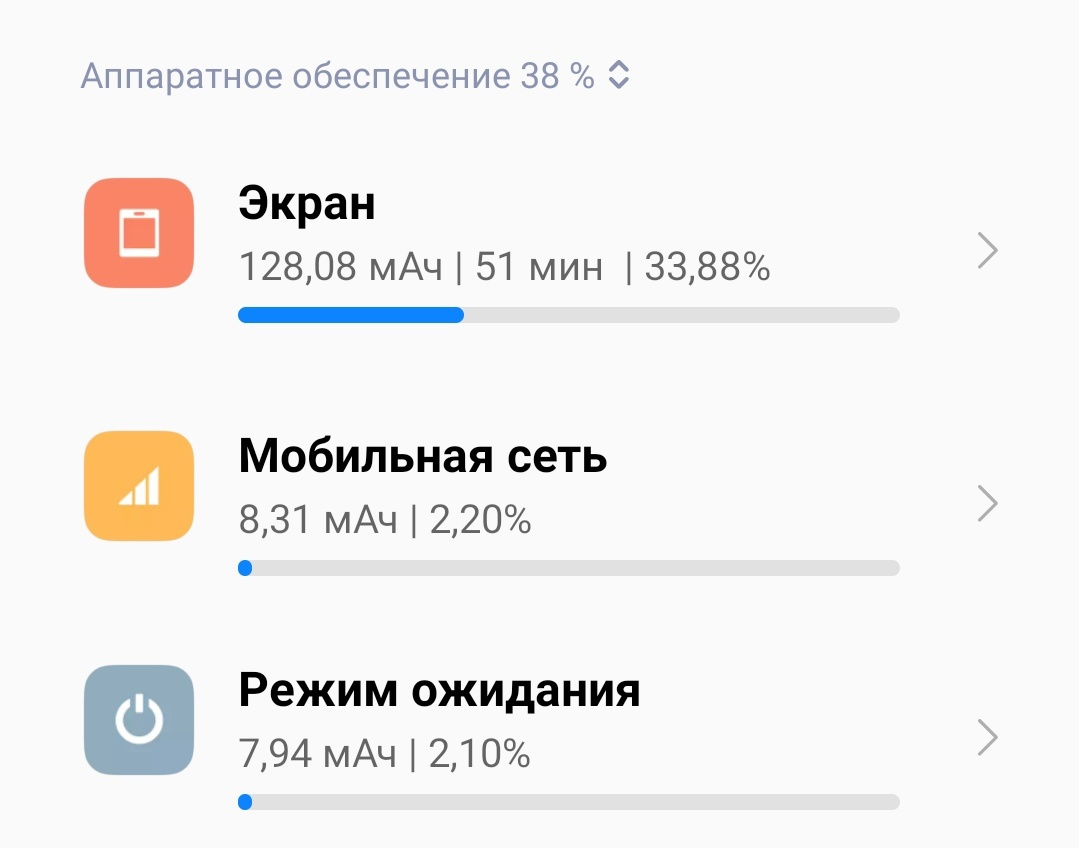
Task: Expand Режим ожидания using the right chevron
Action: click(986, 737)
